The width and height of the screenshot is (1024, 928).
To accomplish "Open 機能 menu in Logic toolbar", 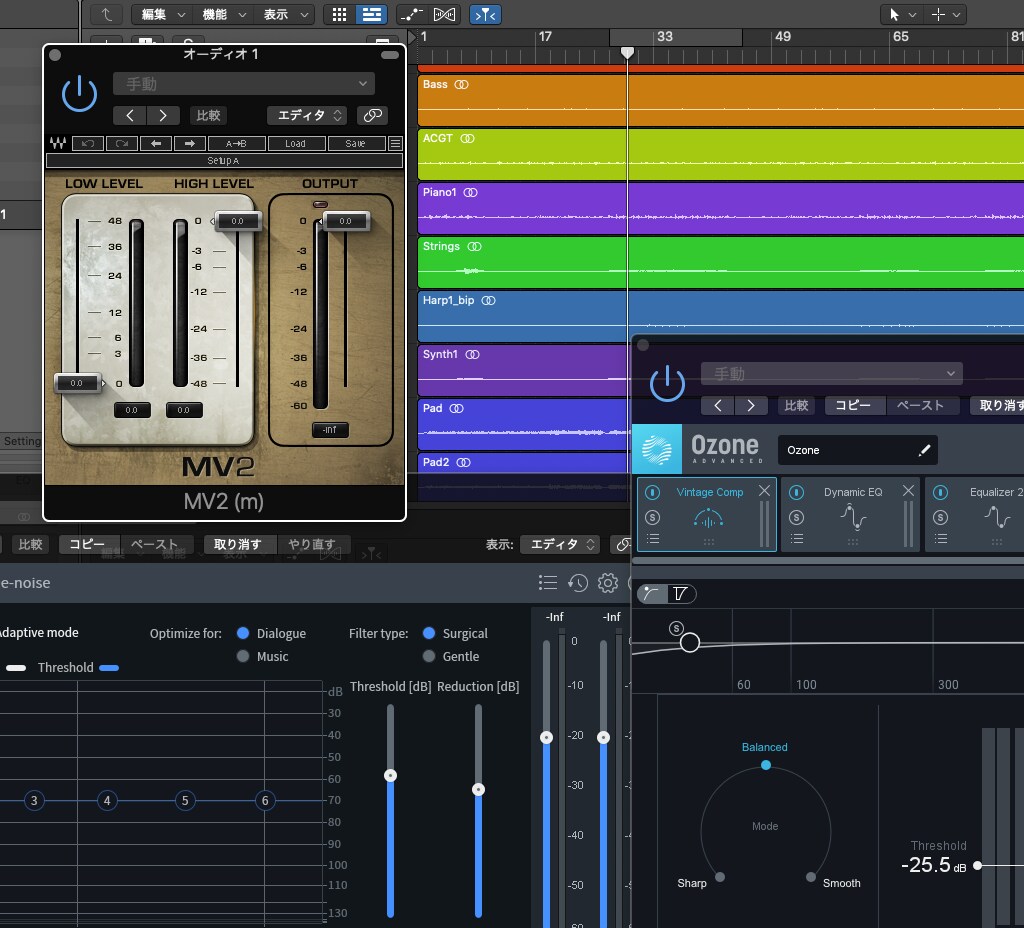I will 223,14.
